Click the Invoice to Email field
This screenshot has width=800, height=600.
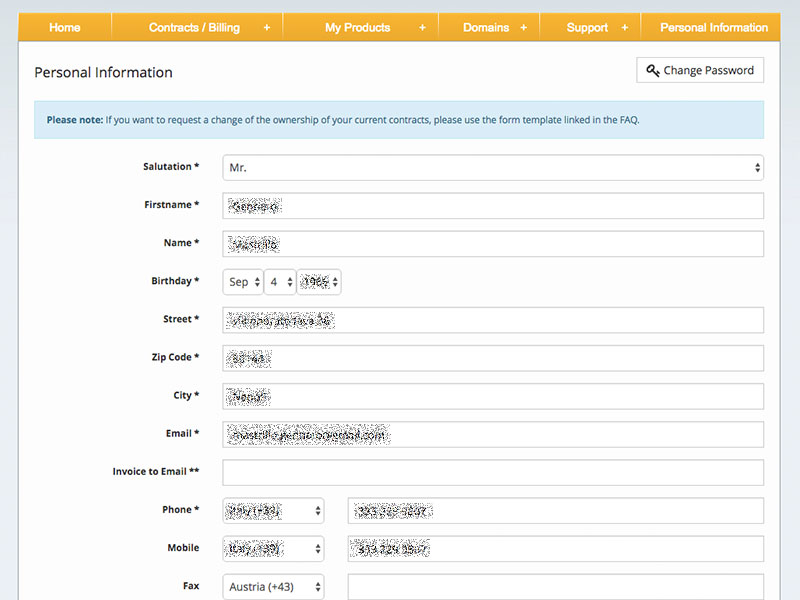(x=493, y=472)
